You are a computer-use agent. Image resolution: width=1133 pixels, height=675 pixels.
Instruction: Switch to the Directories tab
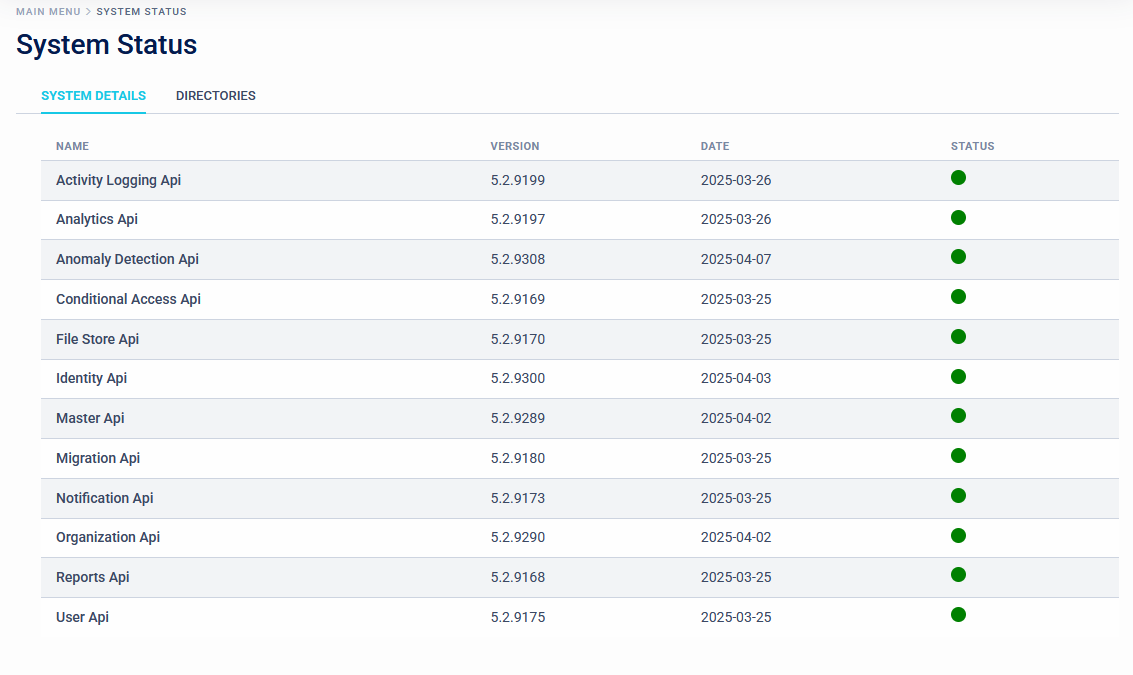pos(216,96)
